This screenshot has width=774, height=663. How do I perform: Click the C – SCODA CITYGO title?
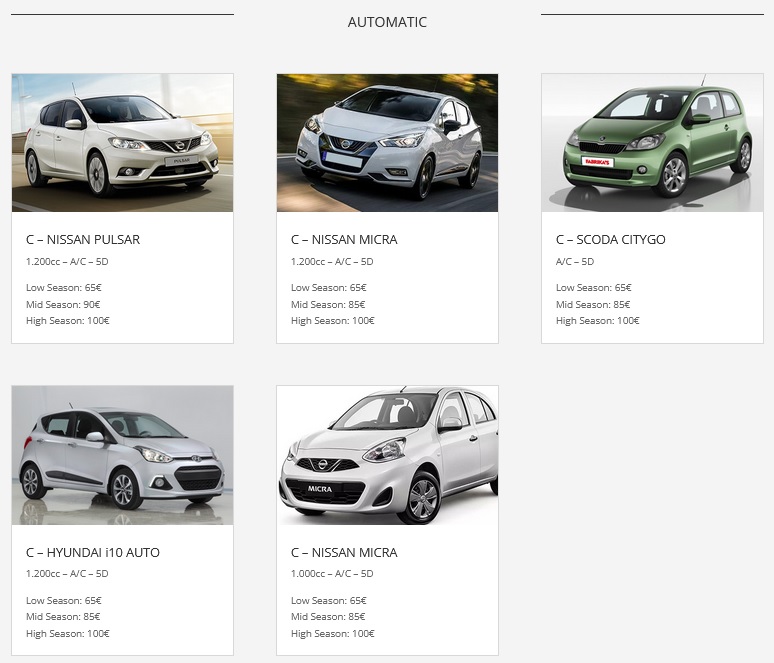pyautogui.click(x=610, y=240)
